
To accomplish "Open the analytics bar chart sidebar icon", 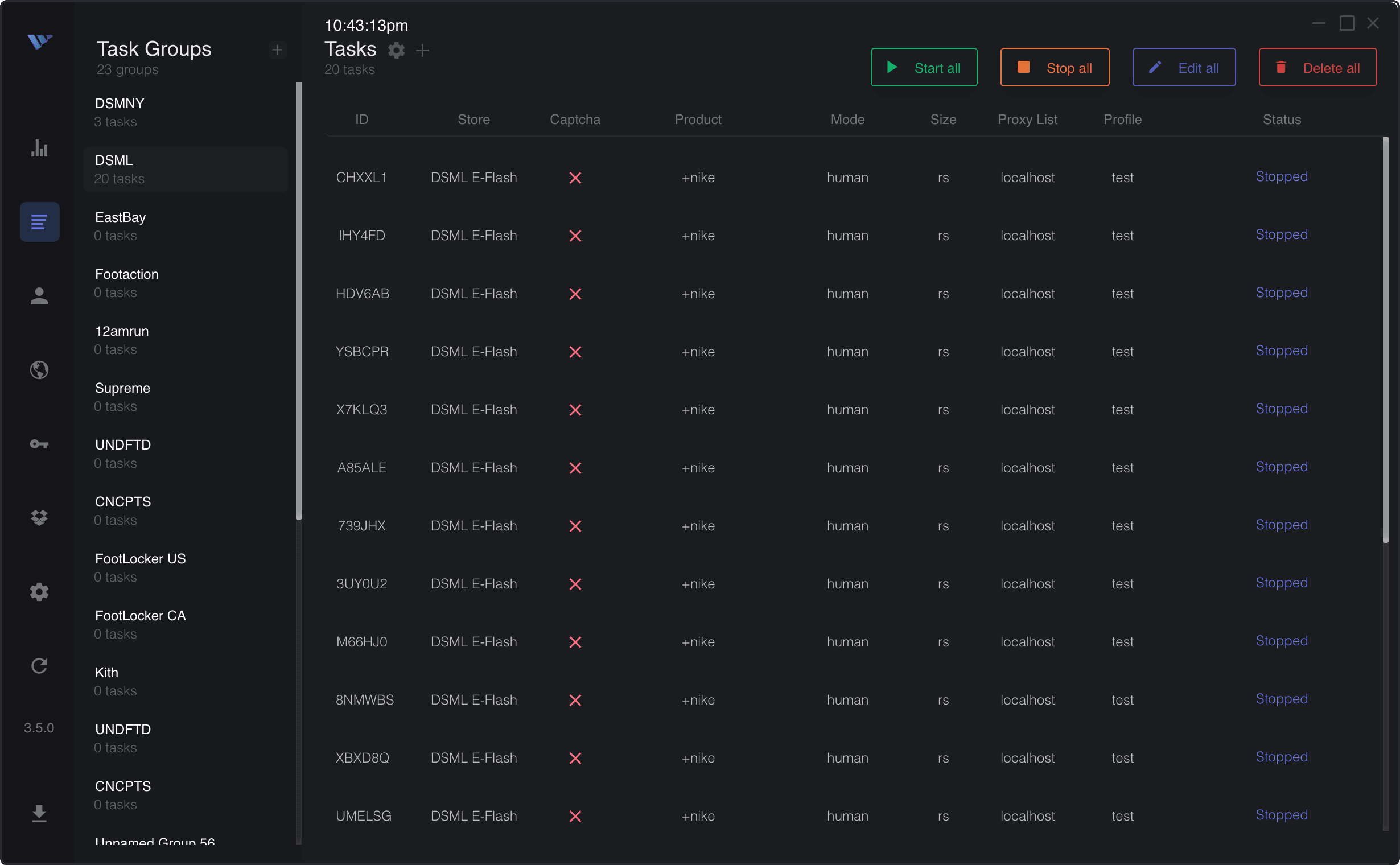I will (x=39, y=148).
